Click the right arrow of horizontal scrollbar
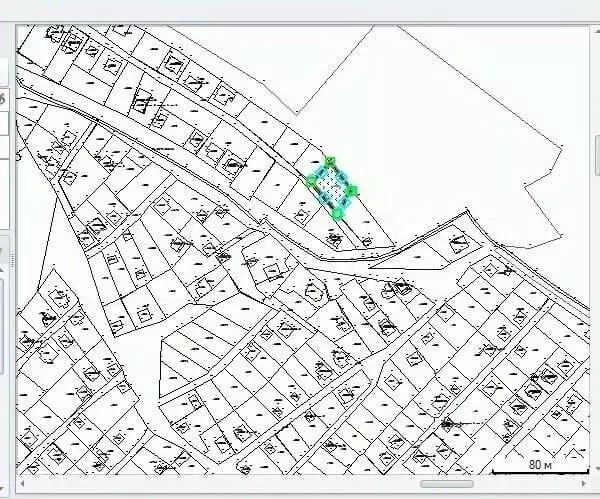This screenshot has height=499, width=600. tap(584, 484)
